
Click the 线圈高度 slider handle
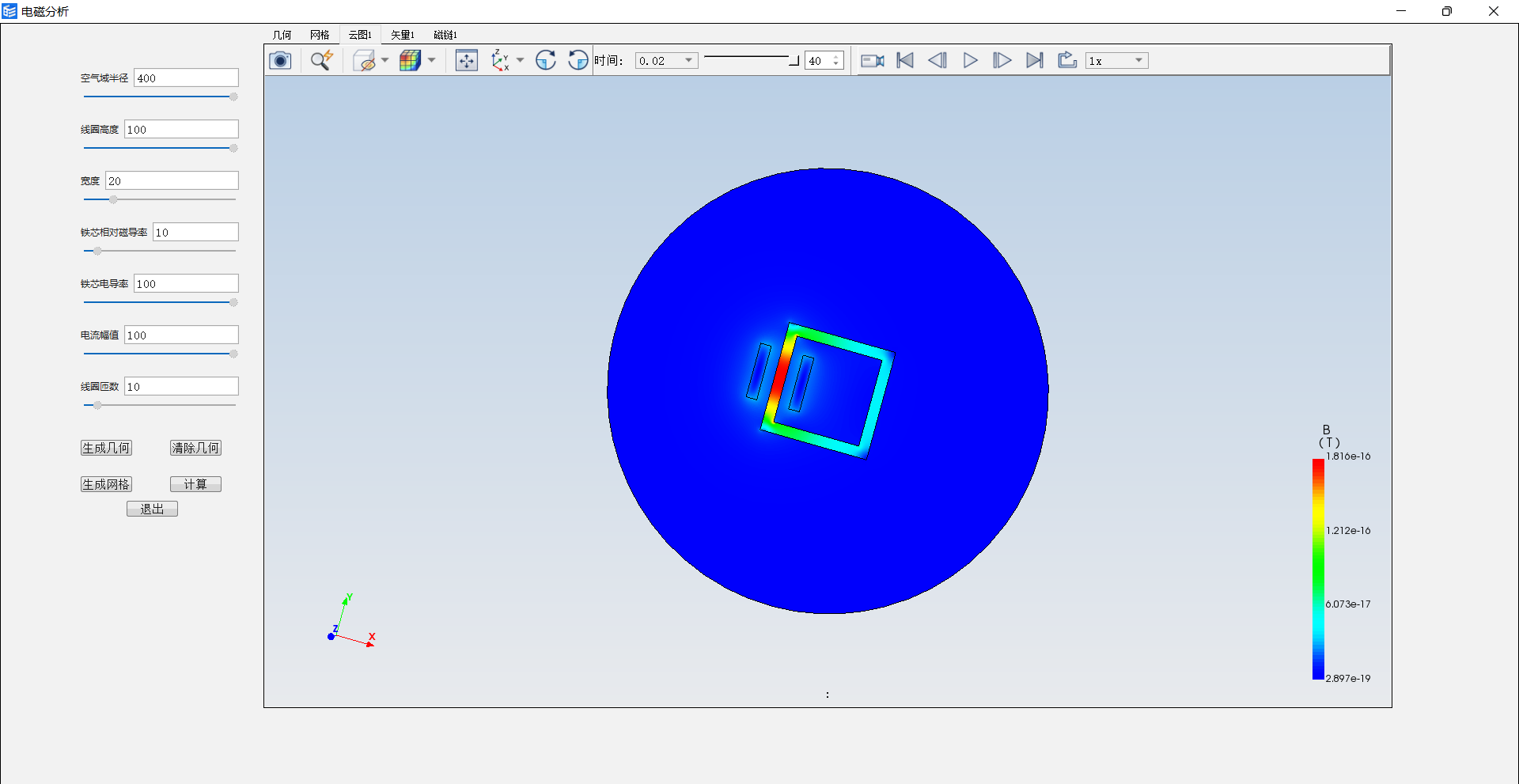pyautogui.click(x=233, y=148)
